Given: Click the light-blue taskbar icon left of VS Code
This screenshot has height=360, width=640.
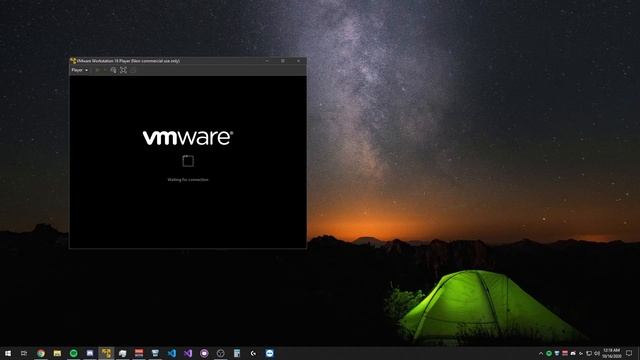Looking at the screenshot, I should tap(155, 353).
